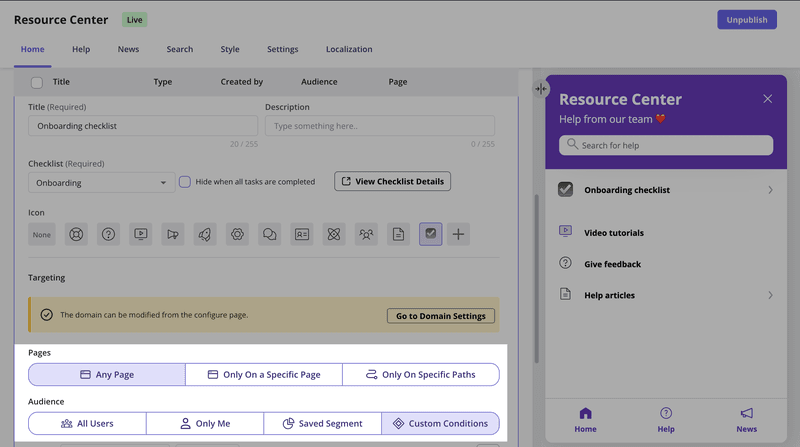Image resolution: width=800 pixels, height=447 pixels.
Task: Click the Video tutorials screen icon
Action: [565, 232]
